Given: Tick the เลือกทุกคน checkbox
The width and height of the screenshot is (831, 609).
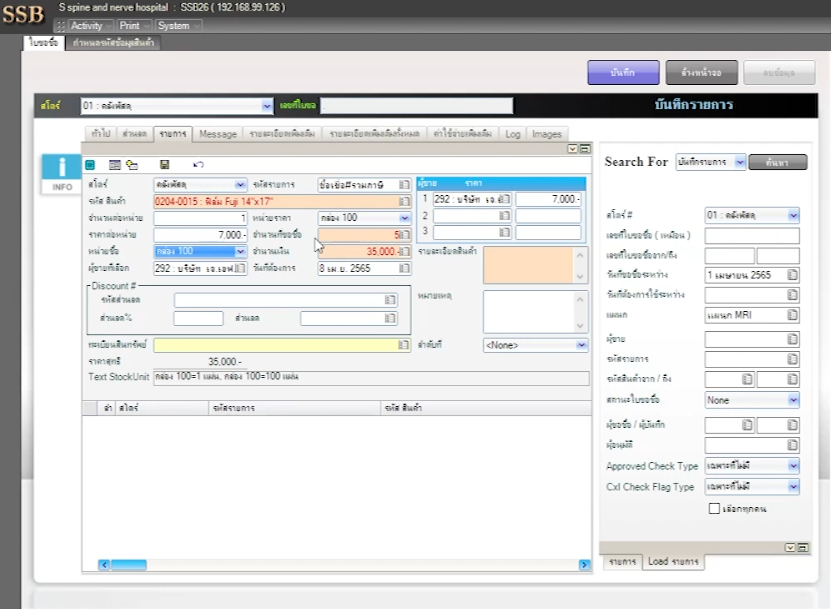Looking at the screenshot, I should coord(714,508).
